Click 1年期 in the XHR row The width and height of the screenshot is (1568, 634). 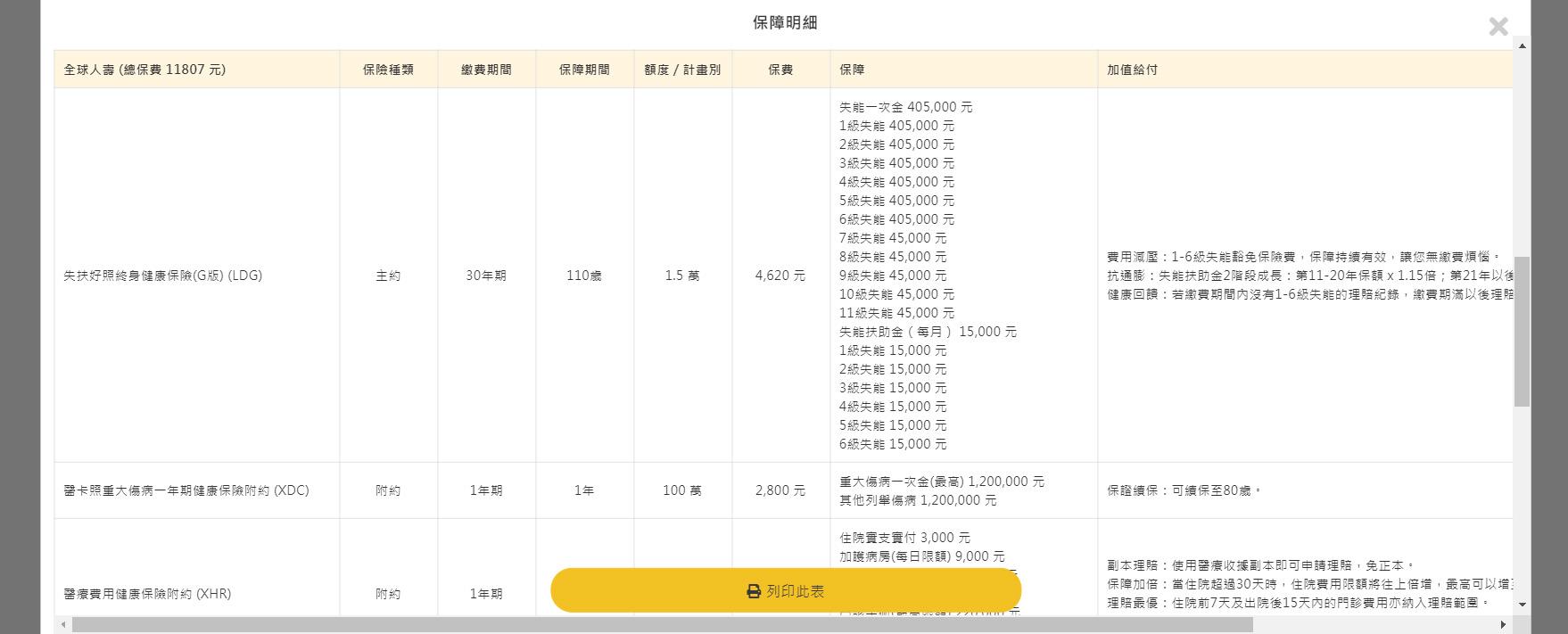[x=486, y=594]
